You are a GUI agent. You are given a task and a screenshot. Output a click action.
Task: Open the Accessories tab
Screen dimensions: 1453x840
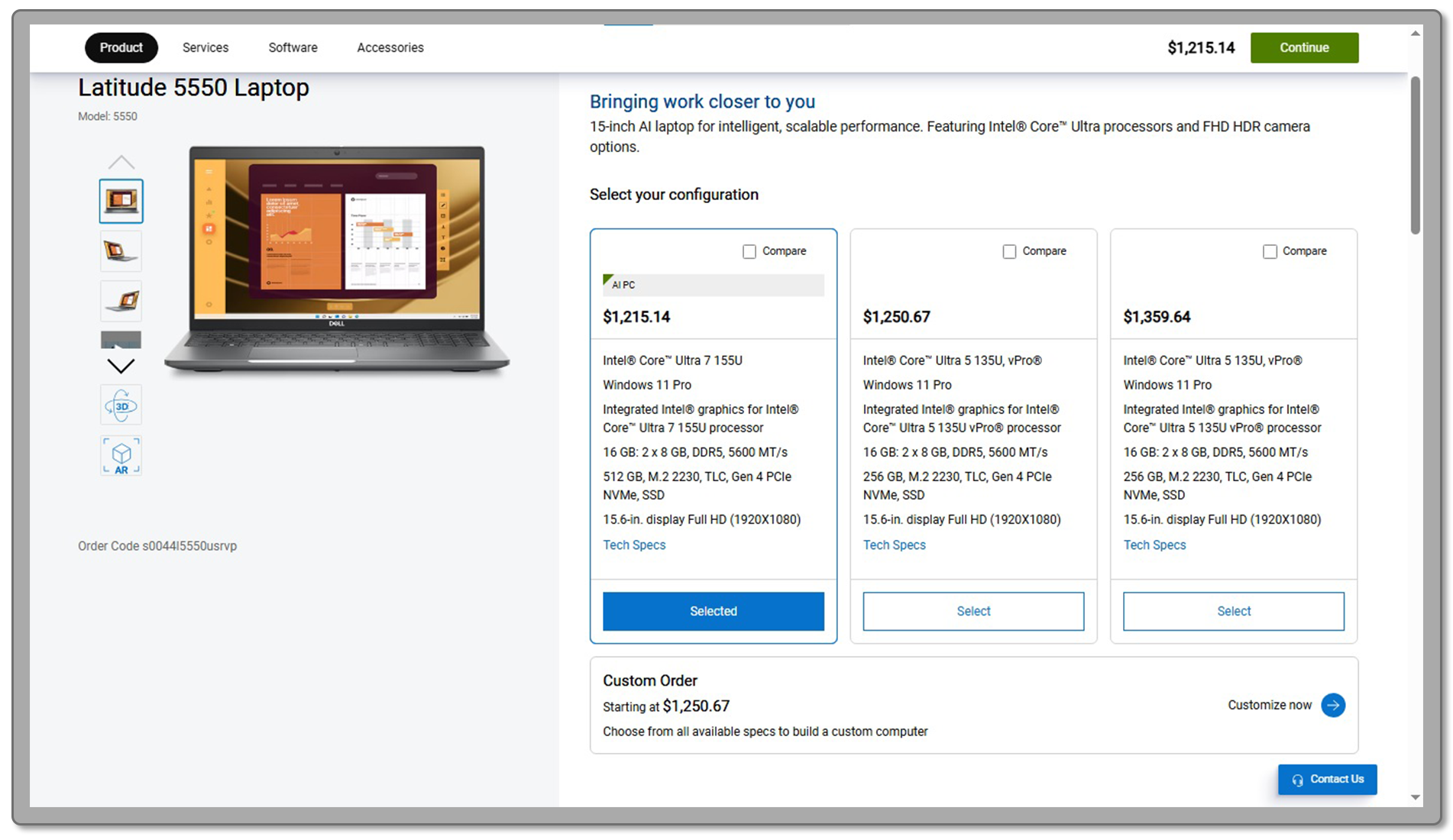point(390,47)
